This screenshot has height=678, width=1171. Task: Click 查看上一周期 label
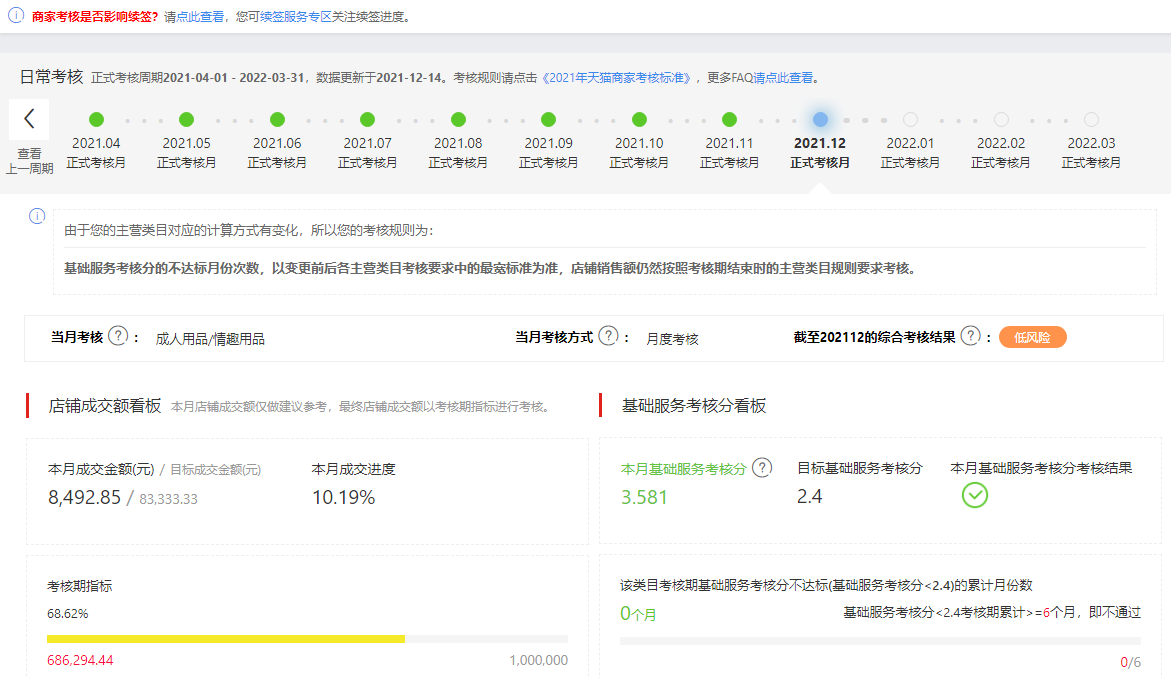tap(30, 161)
